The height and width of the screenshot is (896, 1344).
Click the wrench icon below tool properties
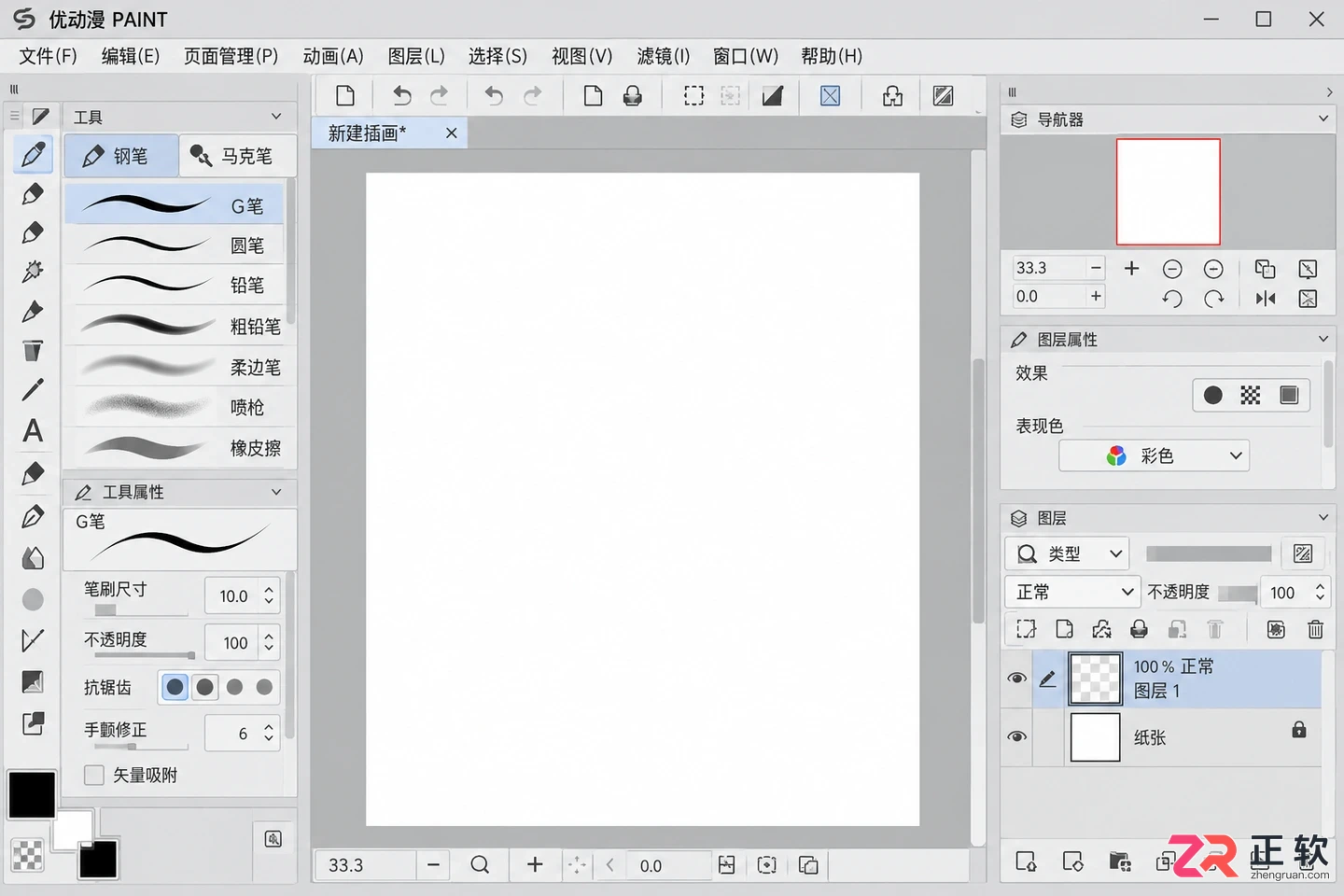tap(273, 839)
